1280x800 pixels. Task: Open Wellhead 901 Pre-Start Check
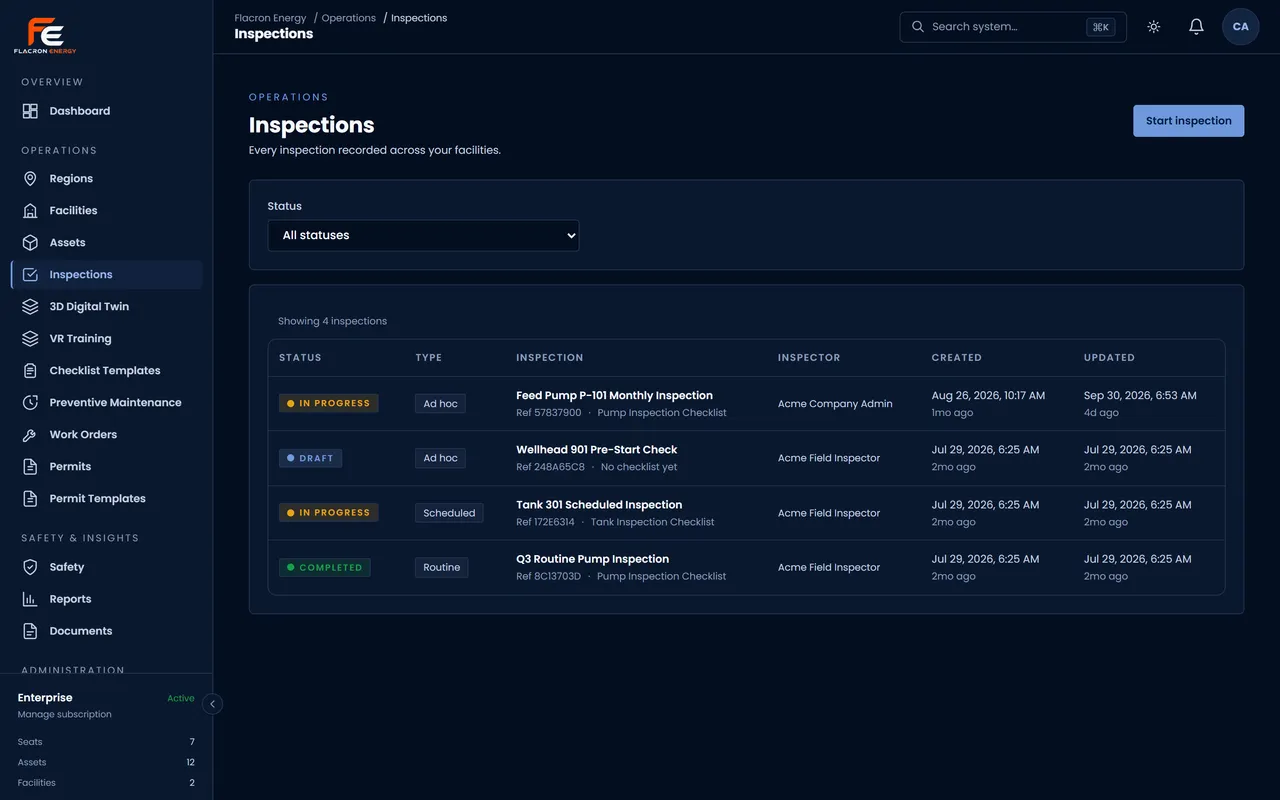coord(597,450)
